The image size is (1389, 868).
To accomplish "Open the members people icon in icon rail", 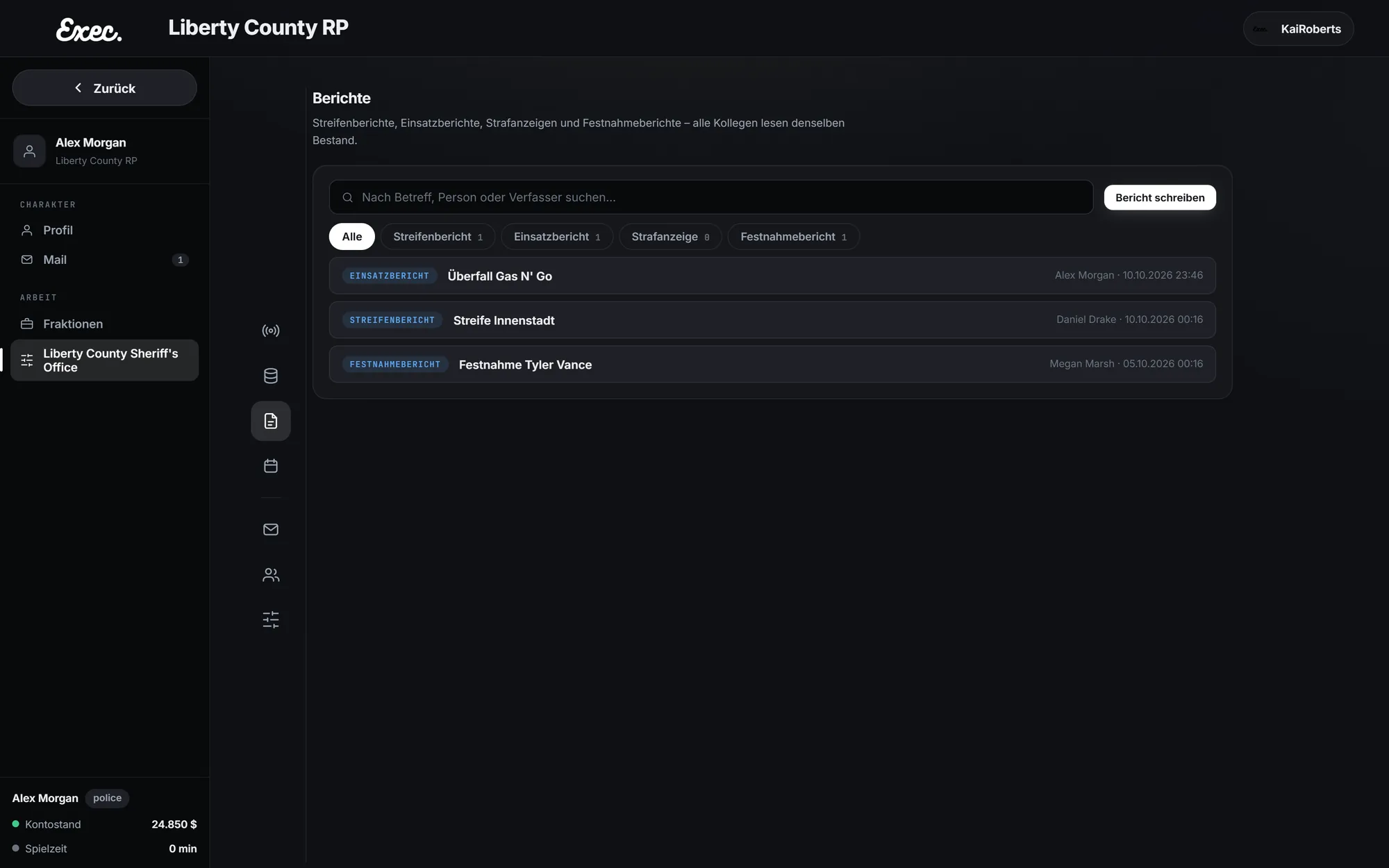I will (x=271, y=575).
